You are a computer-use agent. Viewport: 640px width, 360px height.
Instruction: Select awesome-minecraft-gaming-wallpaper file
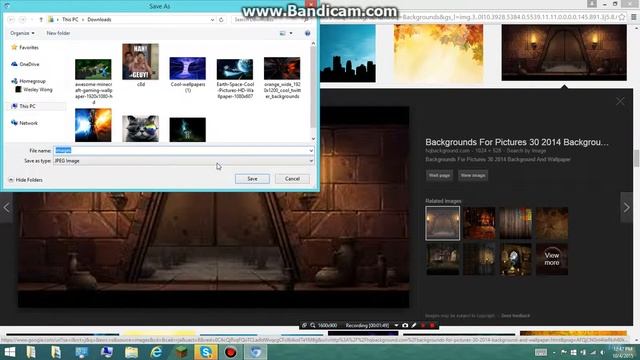click(x=93, y=81)
